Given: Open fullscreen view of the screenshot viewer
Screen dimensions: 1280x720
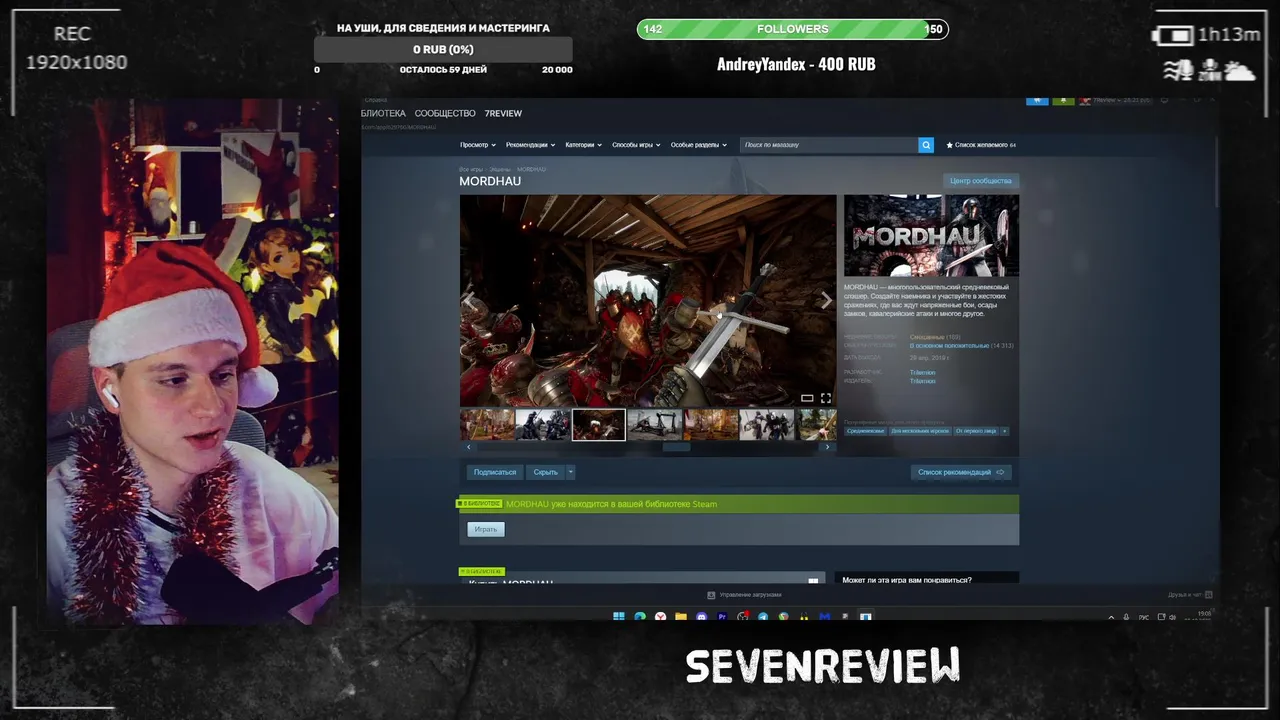Looking at the screenshot, I should [x=826, y=398].
